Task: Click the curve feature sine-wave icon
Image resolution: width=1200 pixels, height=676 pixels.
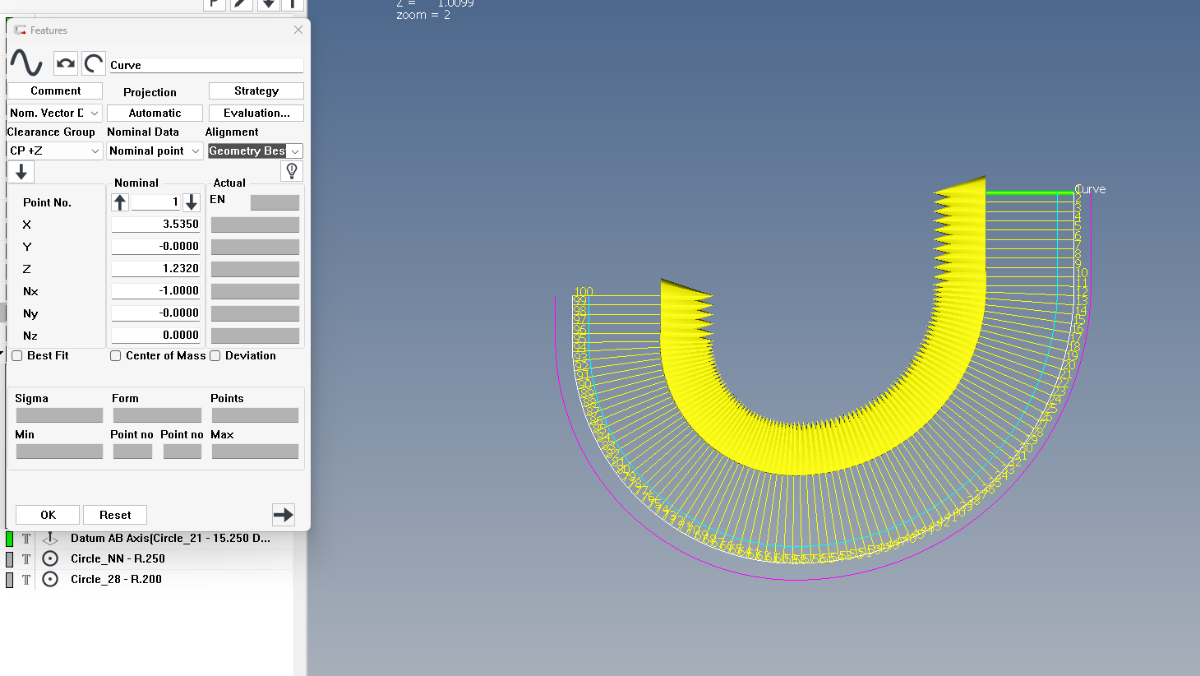Action: click(25, 64)
